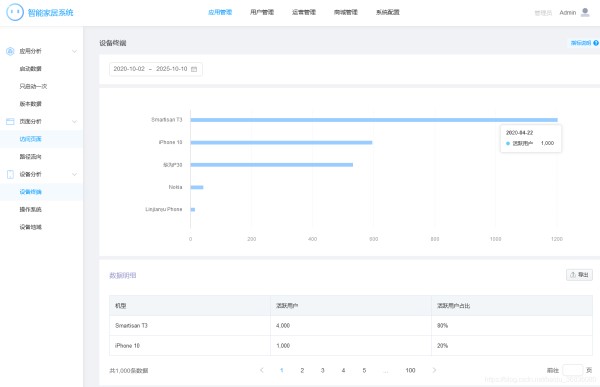The width and height of the screenshot is (600, 387).
Task: Click the smart home system robot logo
Action: (15, 12)
